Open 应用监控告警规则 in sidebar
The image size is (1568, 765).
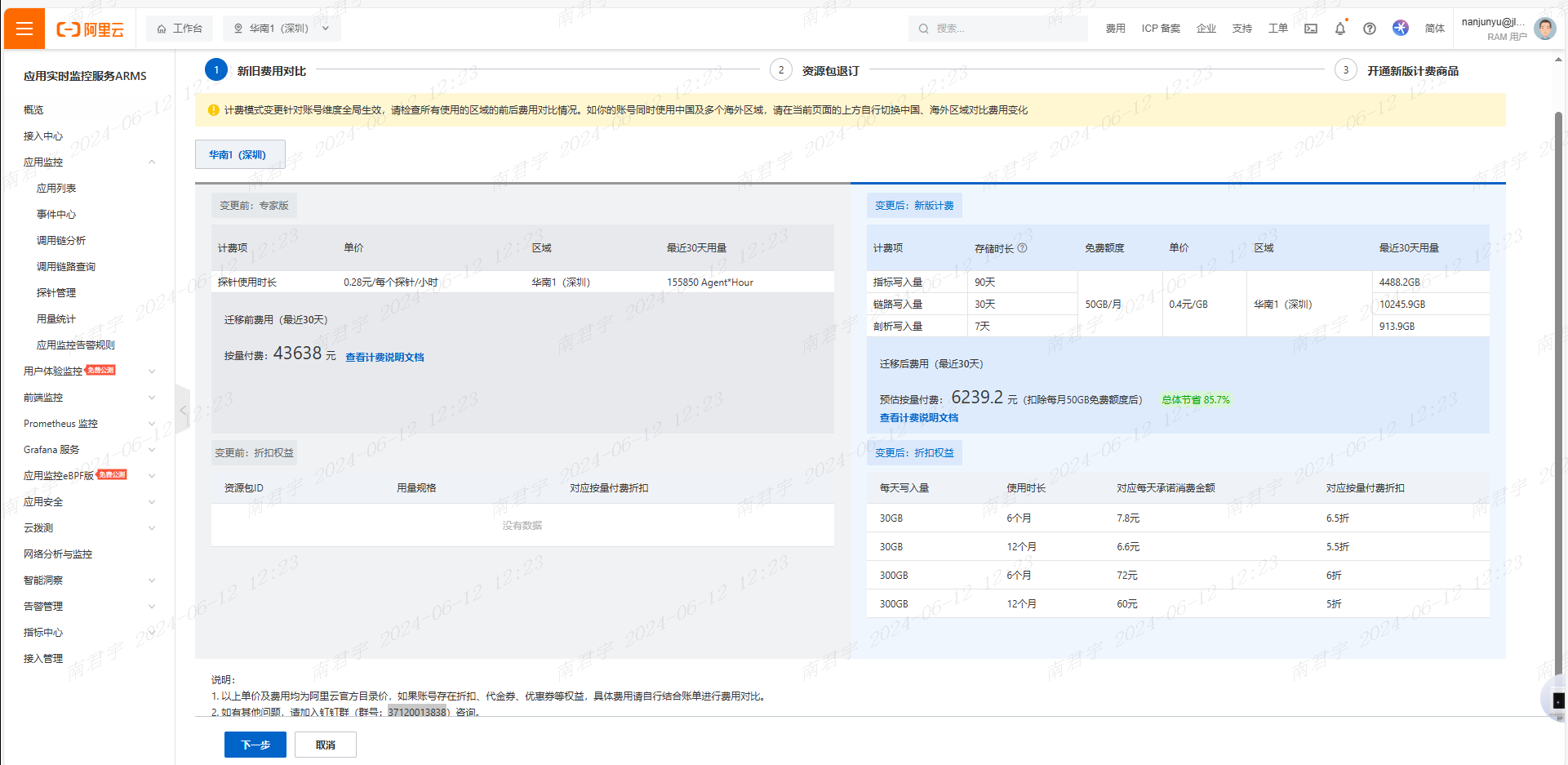76,345
